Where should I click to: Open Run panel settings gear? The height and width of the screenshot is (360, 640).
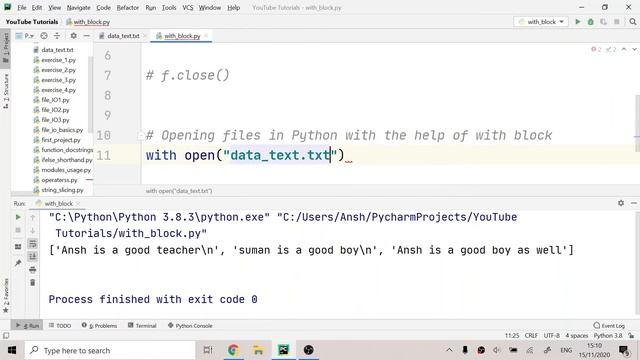[621, 203]
